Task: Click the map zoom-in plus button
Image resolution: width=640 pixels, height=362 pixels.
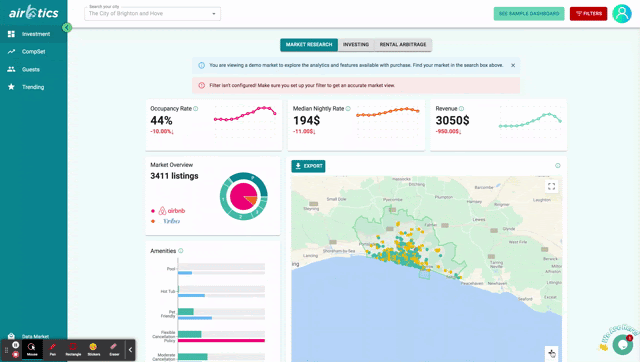Action: point(551,353)
